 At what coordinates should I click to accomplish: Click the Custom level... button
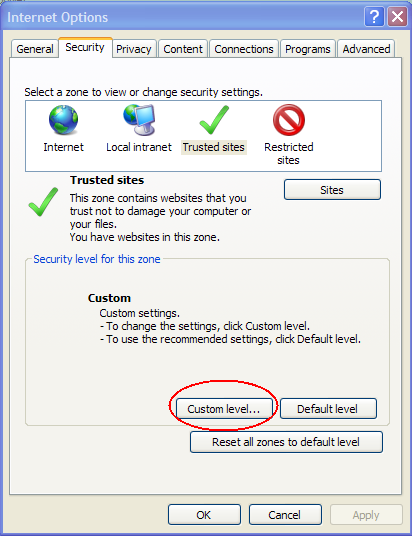224,408
